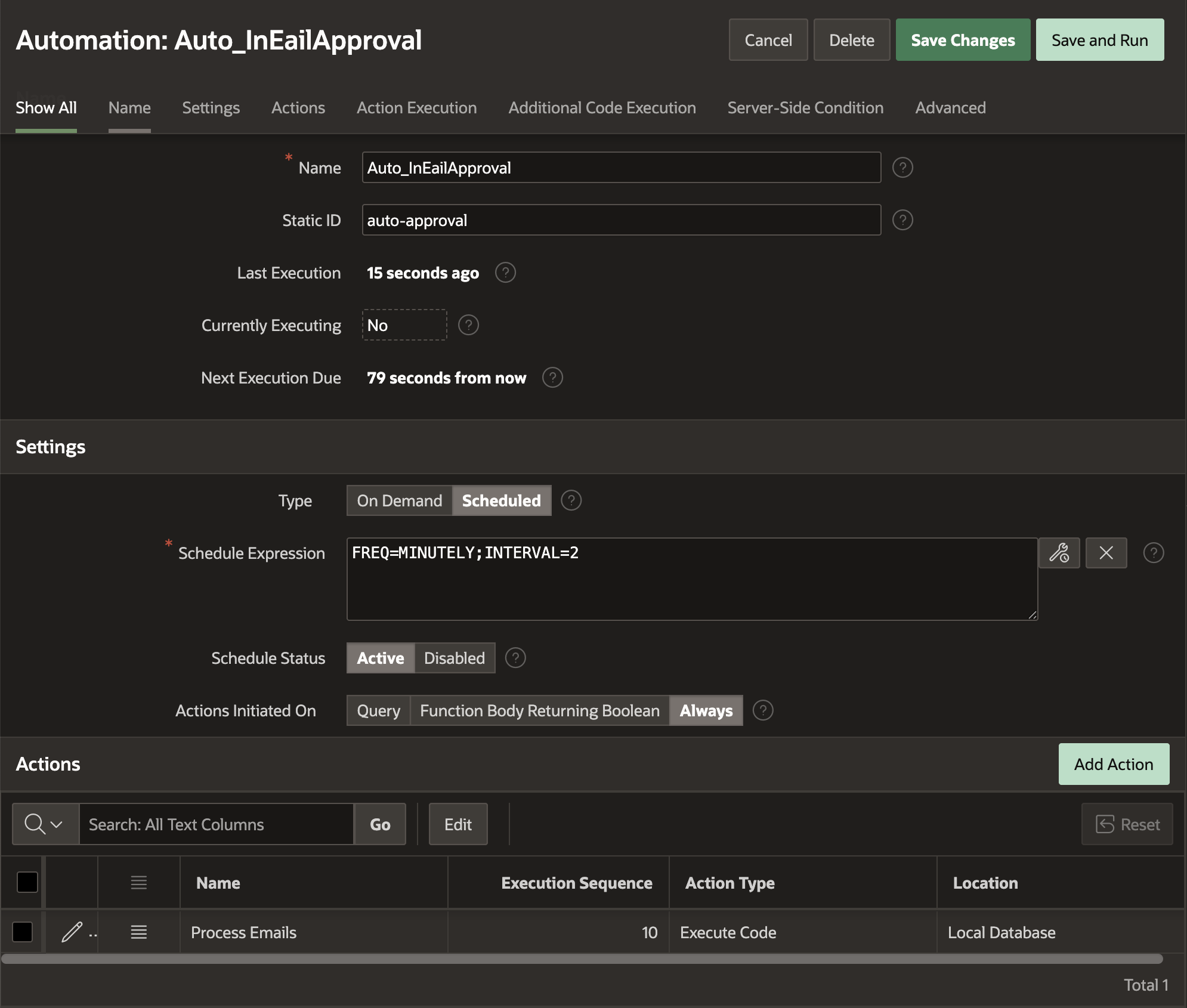Click the help icon next to Static ID
The width and height of the screenshot is (1187, 1008).
tap(902, 220)
